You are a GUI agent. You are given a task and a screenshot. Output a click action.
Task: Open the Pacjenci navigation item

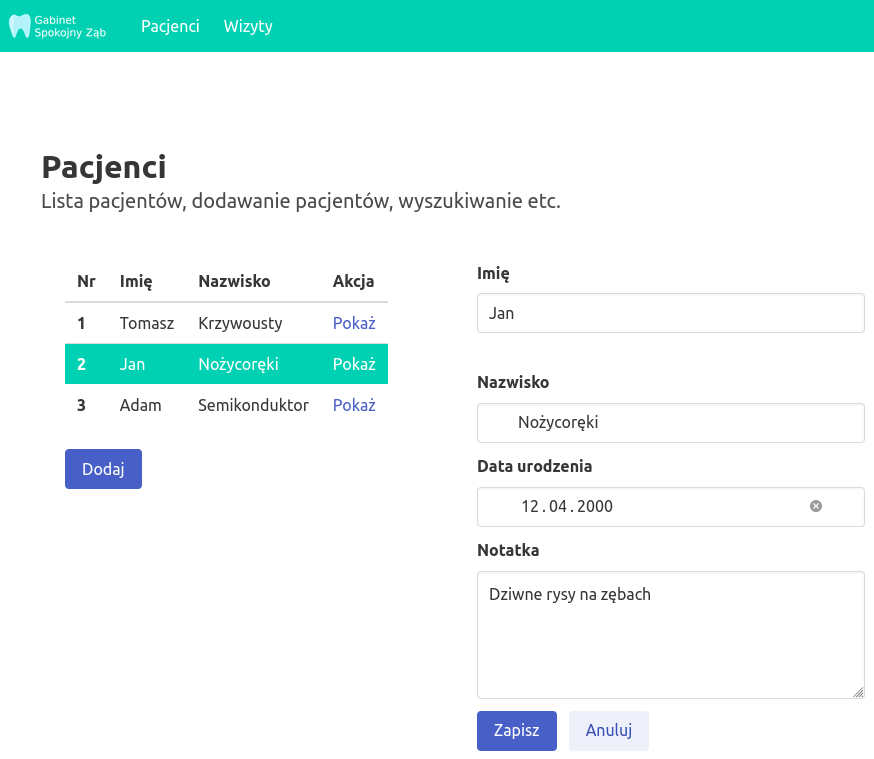[170, 26]
